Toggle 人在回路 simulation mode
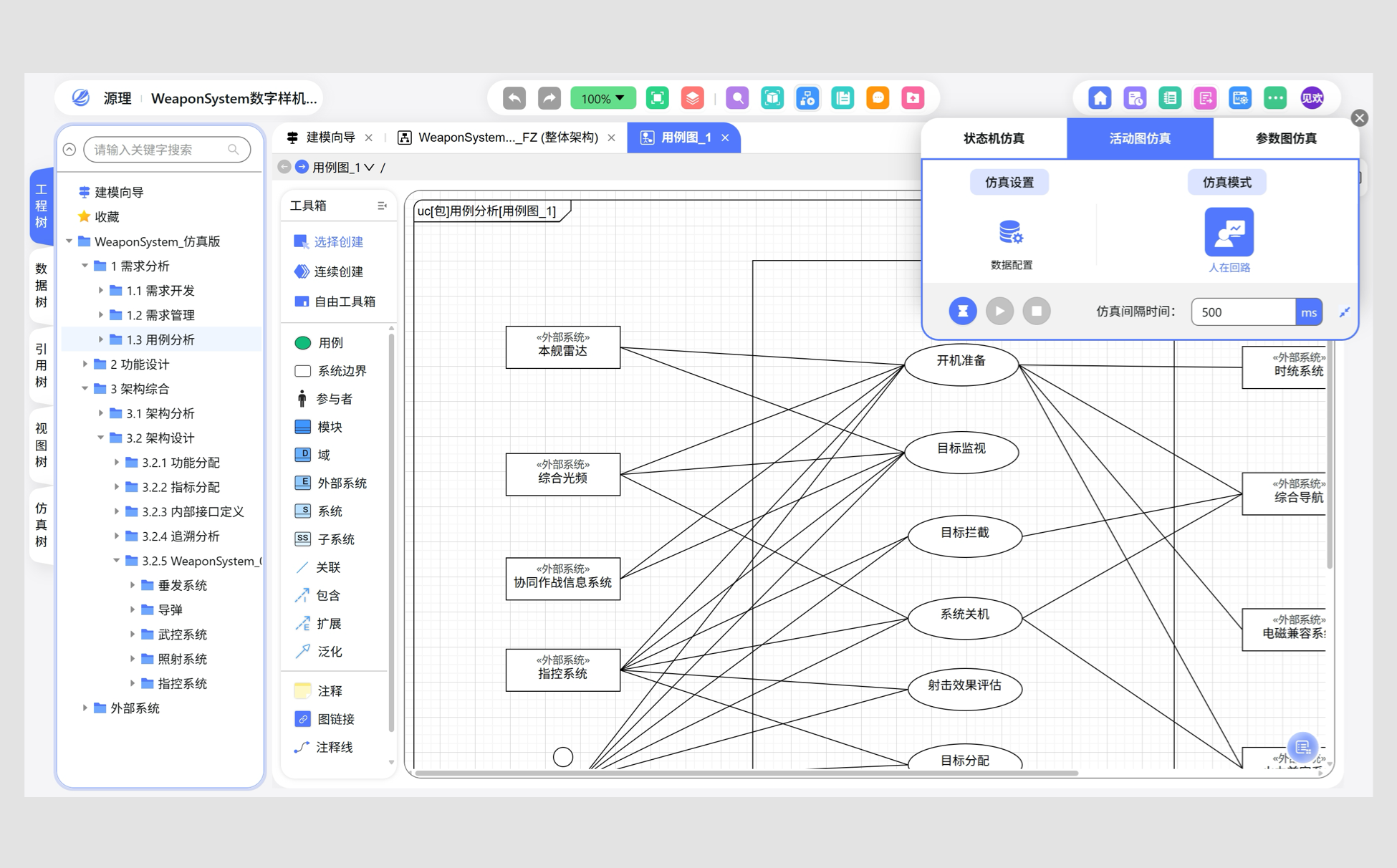 (1229, 232)
